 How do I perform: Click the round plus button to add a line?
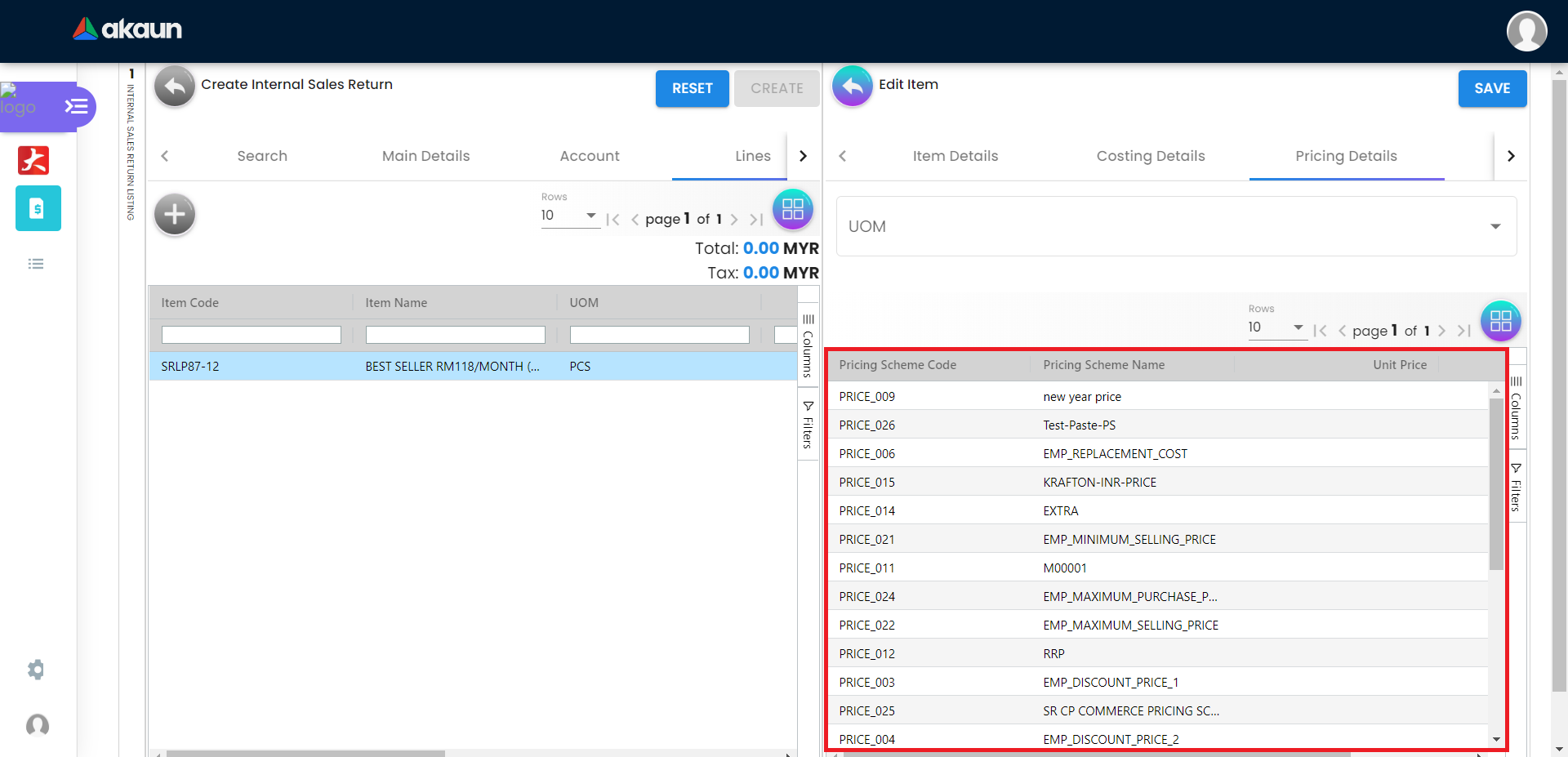tap(175, 215)
